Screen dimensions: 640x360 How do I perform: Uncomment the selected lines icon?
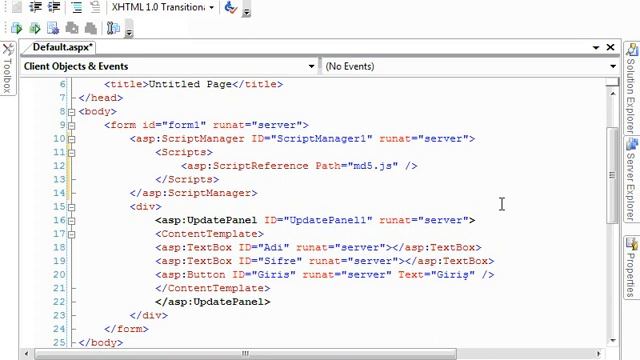click(x=95, y=7)
